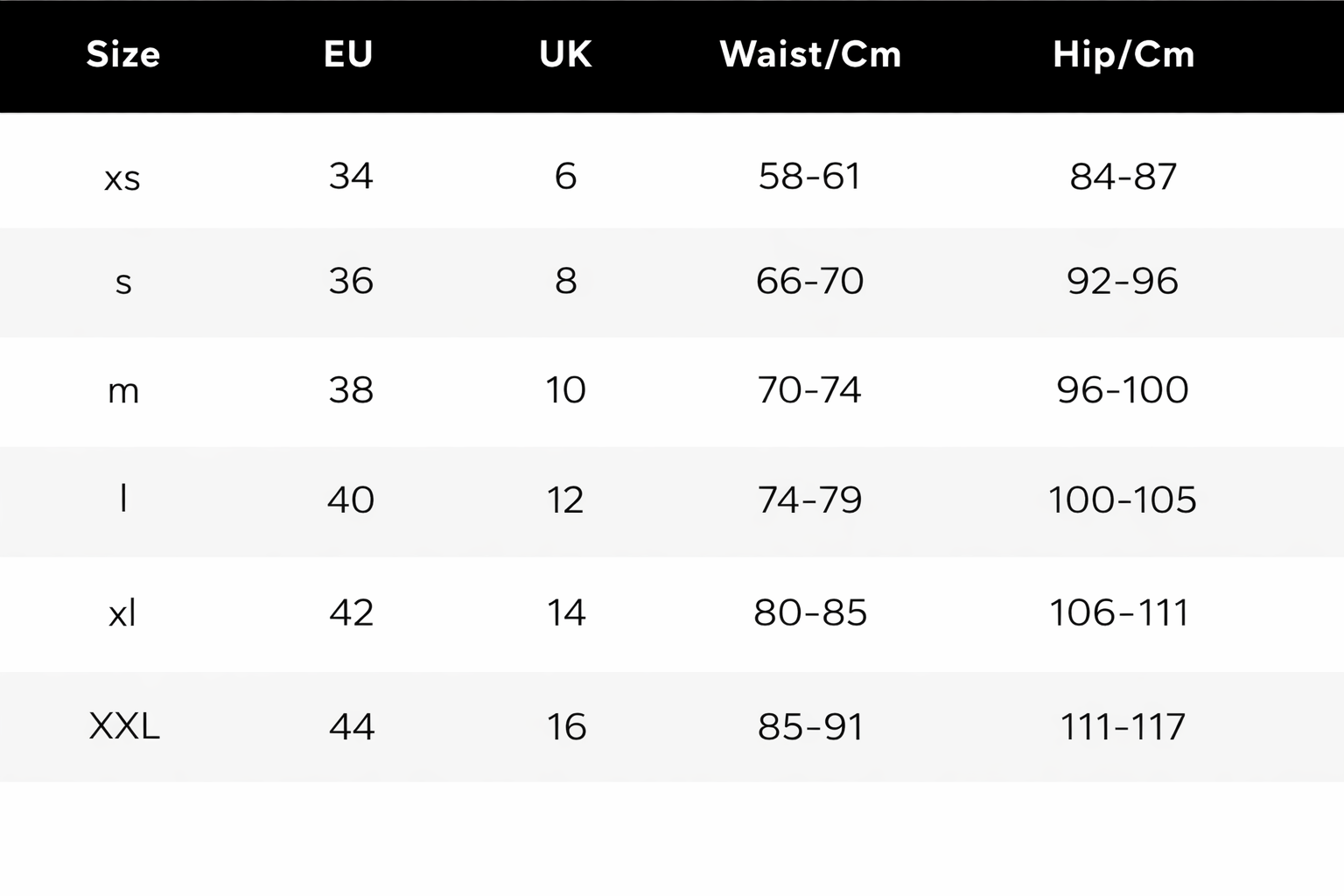1344x896 pixels.
Task: Select the XXL size cell
Action: 124,726
